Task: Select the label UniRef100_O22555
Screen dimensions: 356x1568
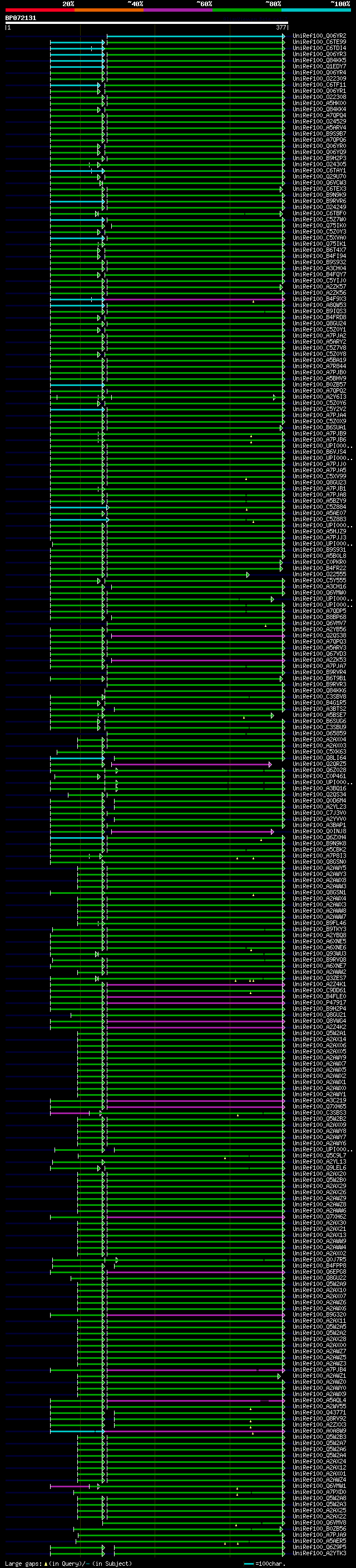Action: tap(319, 575)
